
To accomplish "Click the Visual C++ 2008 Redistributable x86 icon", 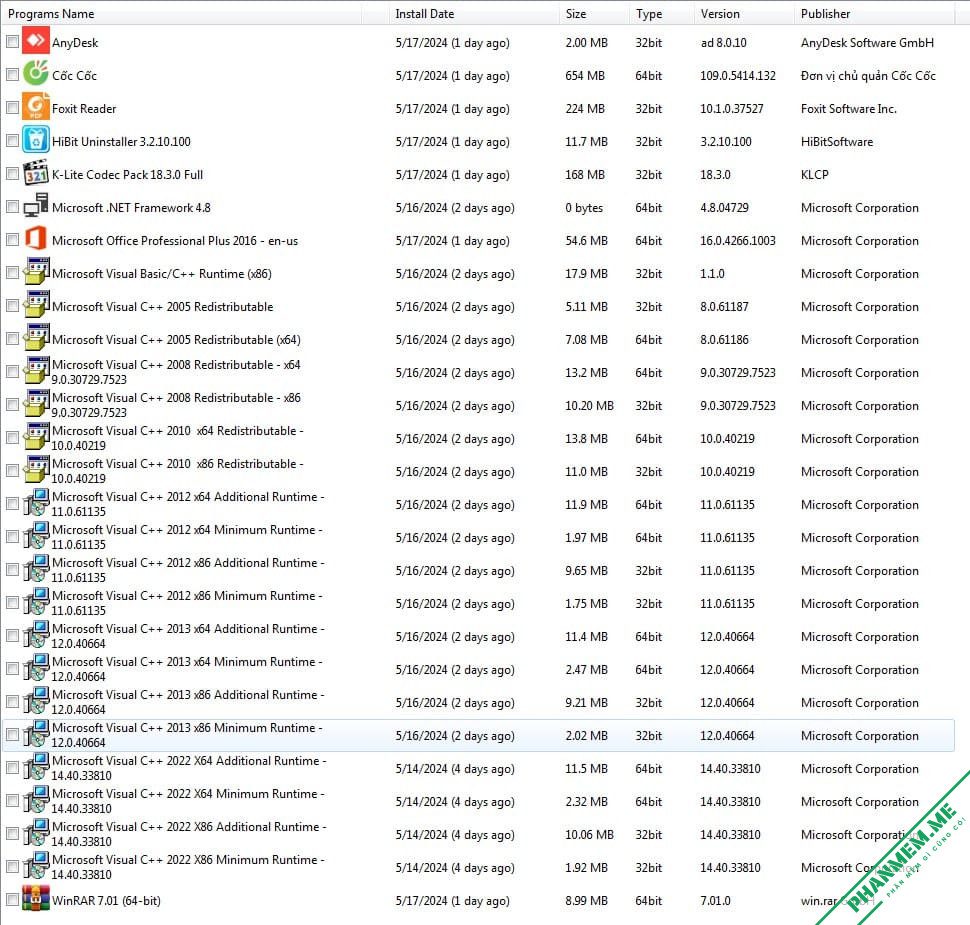I will 36,403.
